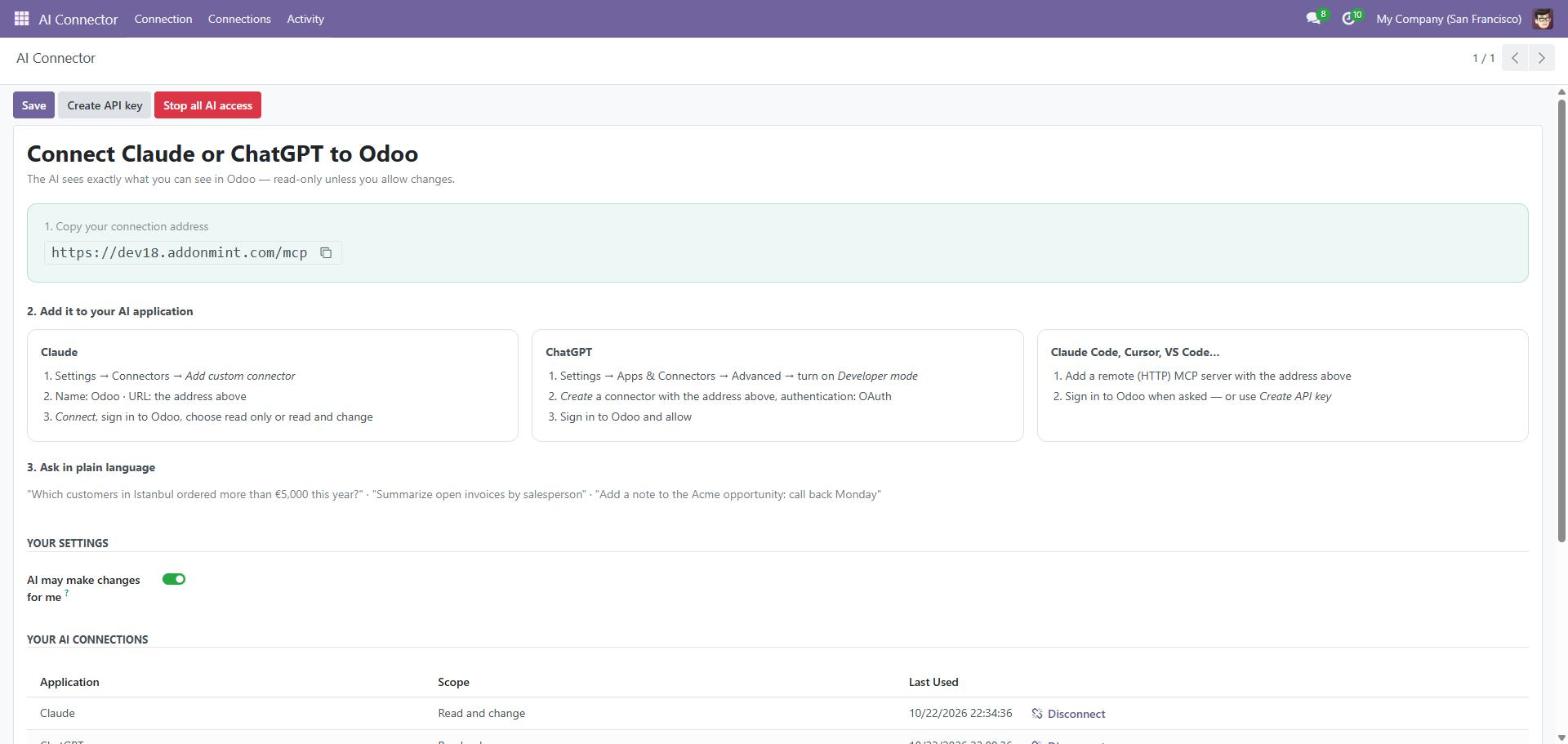Screen dimensions: 1568x744
Task: Click the Last Used column header
Action: pyautogui.click(x=933, y=682)
